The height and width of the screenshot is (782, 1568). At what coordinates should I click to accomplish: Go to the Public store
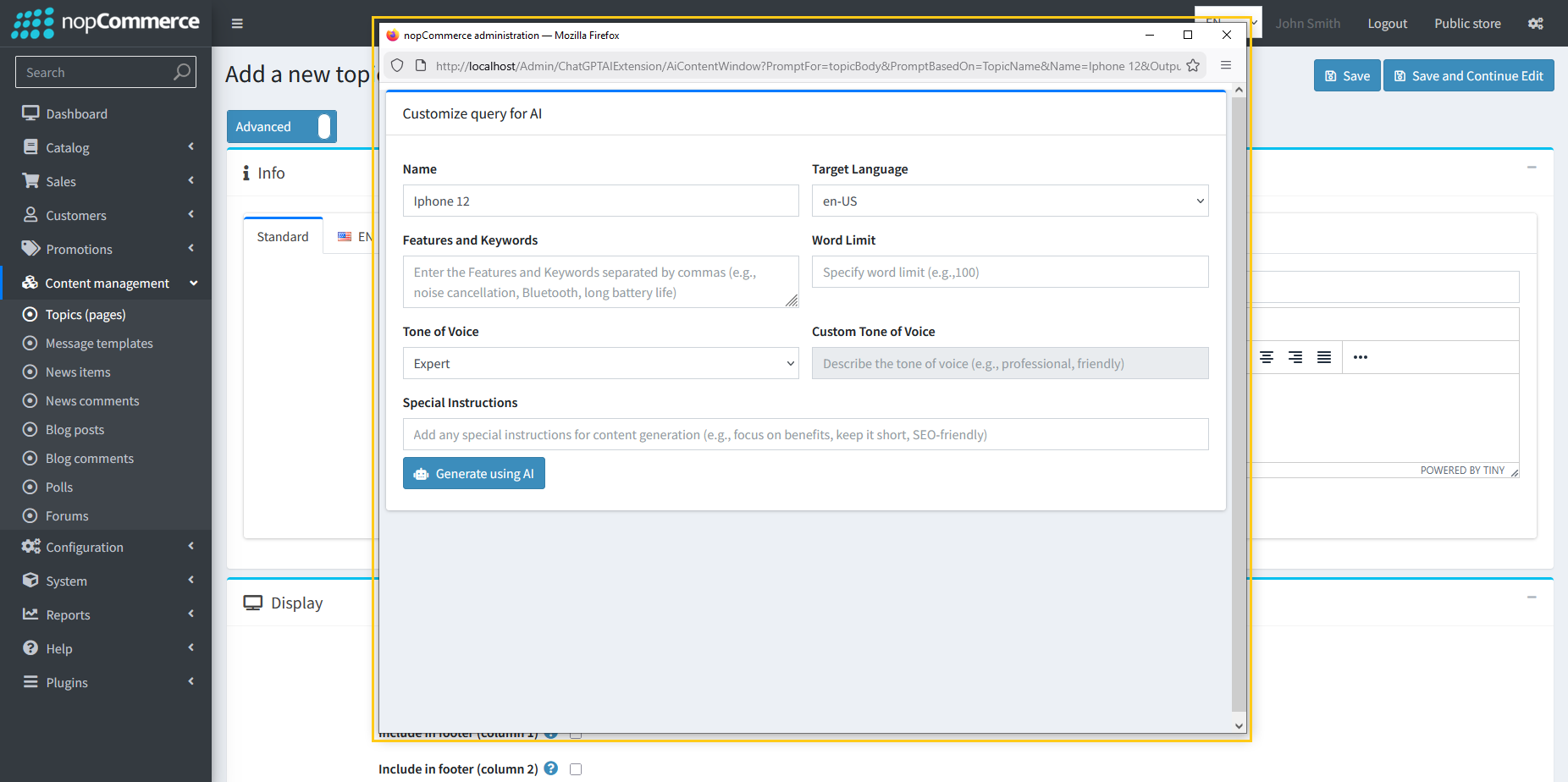(x=1467, y=23)
